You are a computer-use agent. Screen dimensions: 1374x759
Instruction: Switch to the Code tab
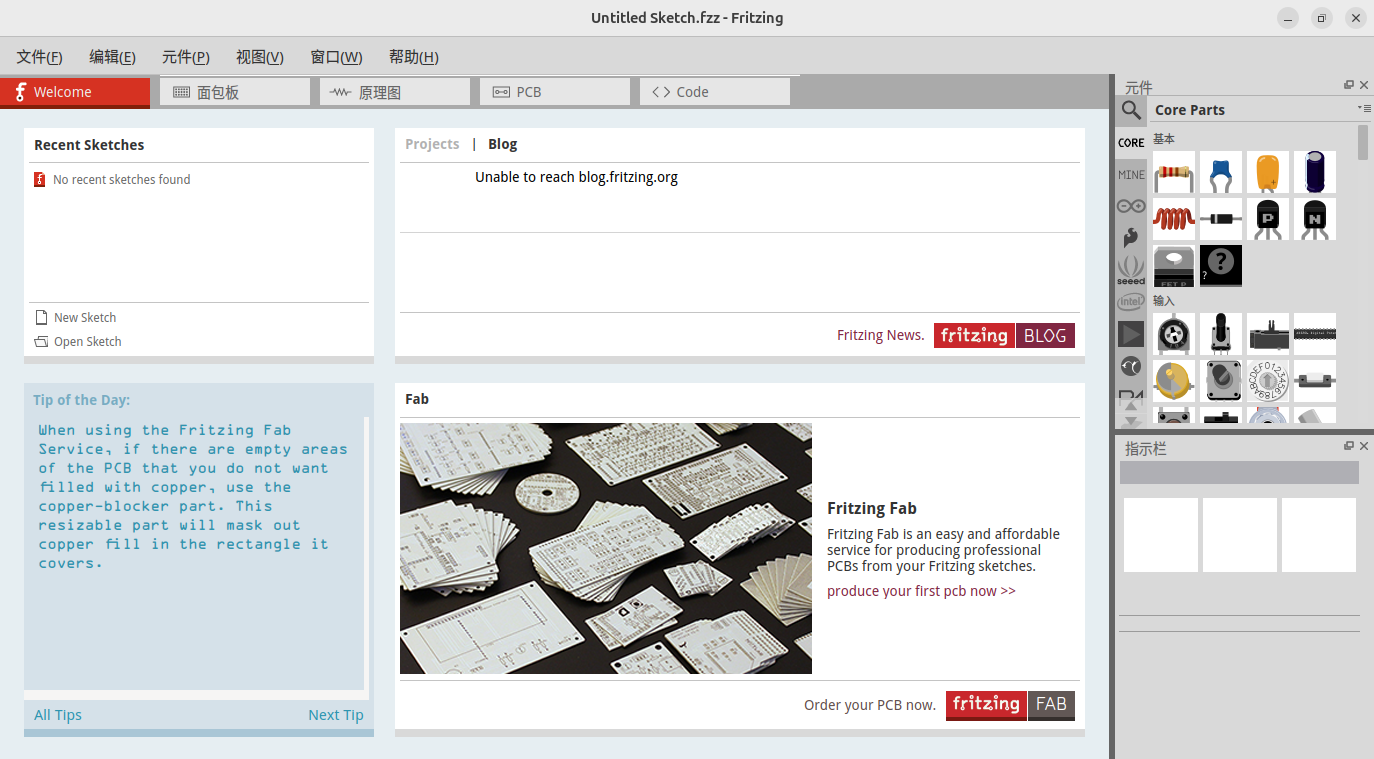[715, 92]
